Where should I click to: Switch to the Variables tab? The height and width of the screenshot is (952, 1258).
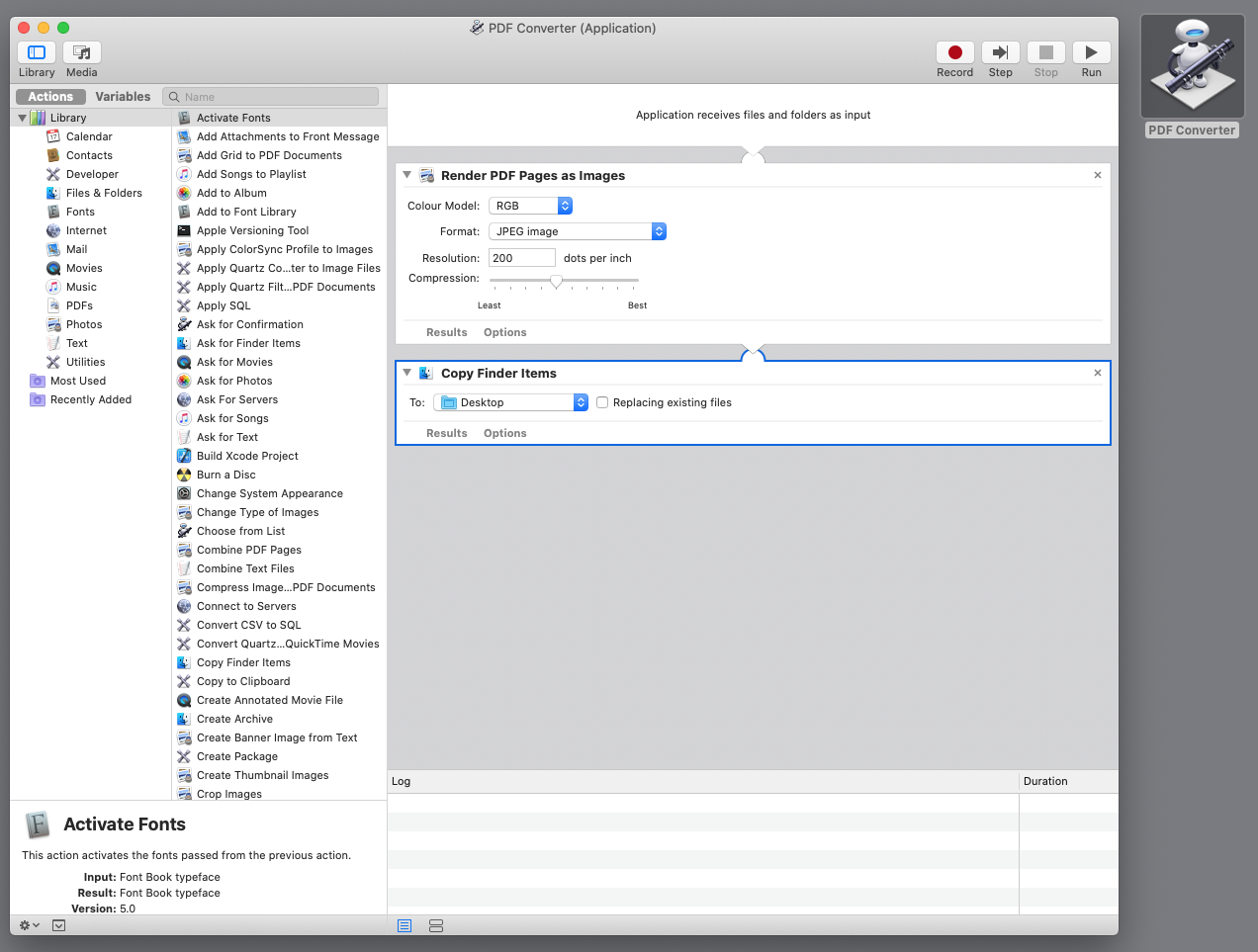point(123,96)
